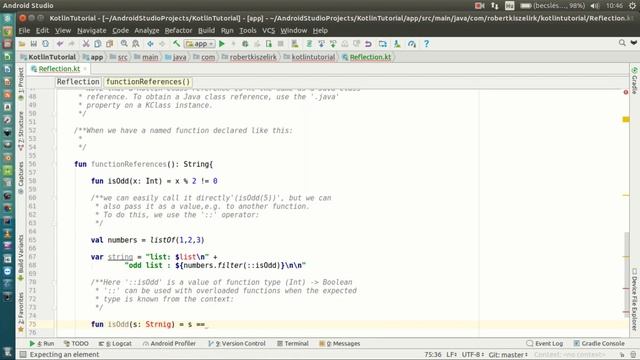Open the system volume indicator
This screenshot has width=640, height=360.
pos(595,6)
